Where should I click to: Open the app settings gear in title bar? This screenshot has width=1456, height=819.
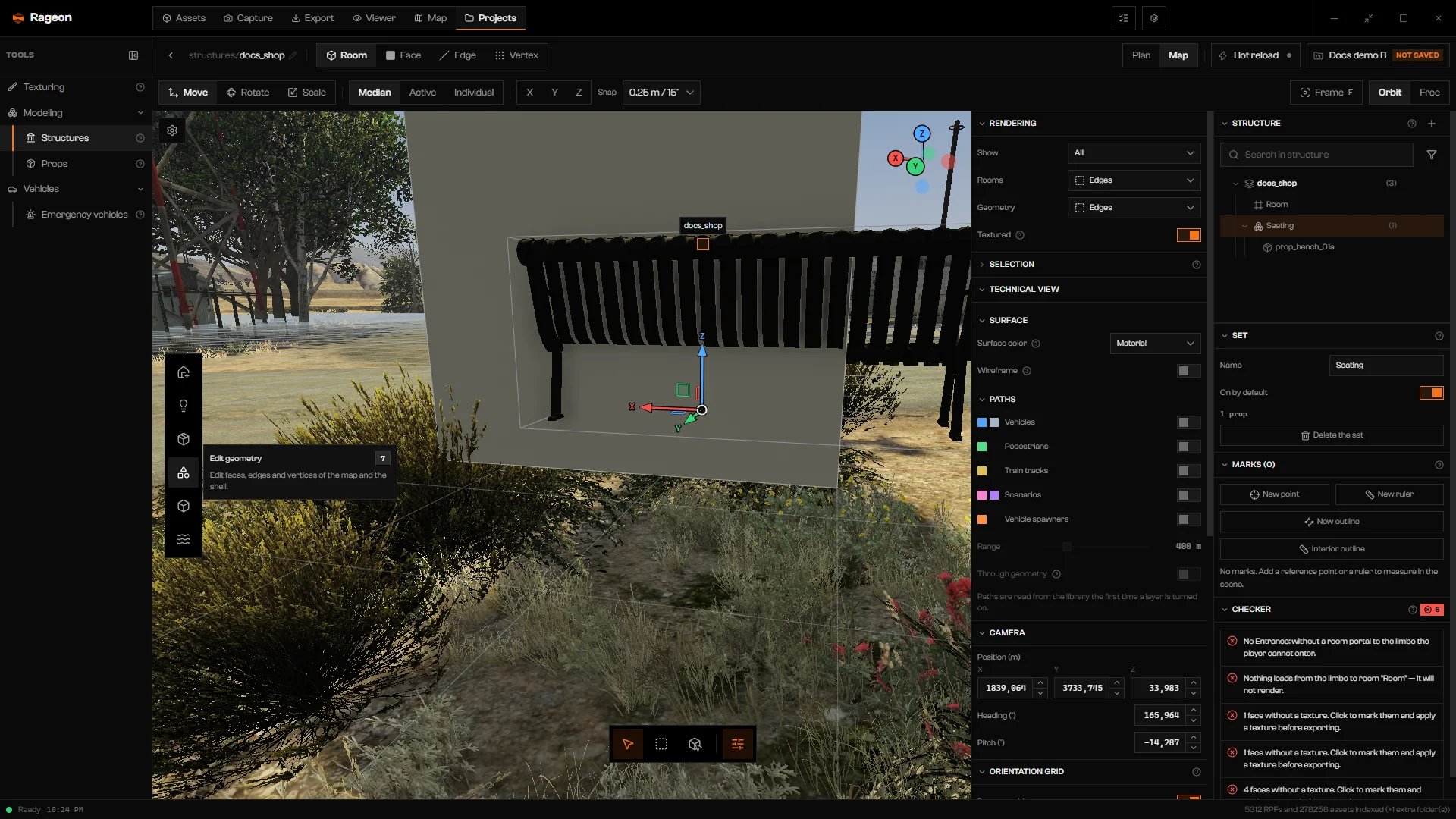1154,18
